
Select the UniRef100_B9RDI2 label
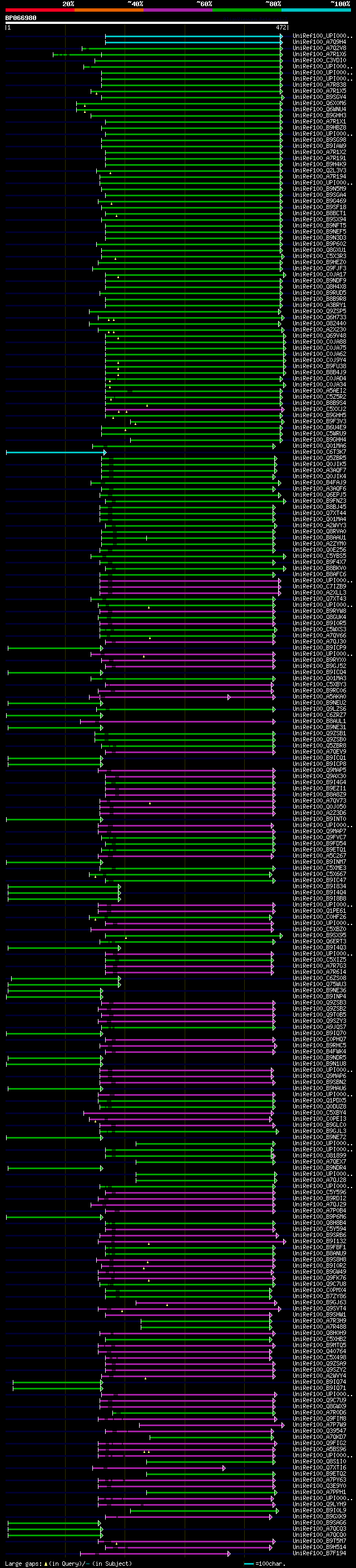319,1199
